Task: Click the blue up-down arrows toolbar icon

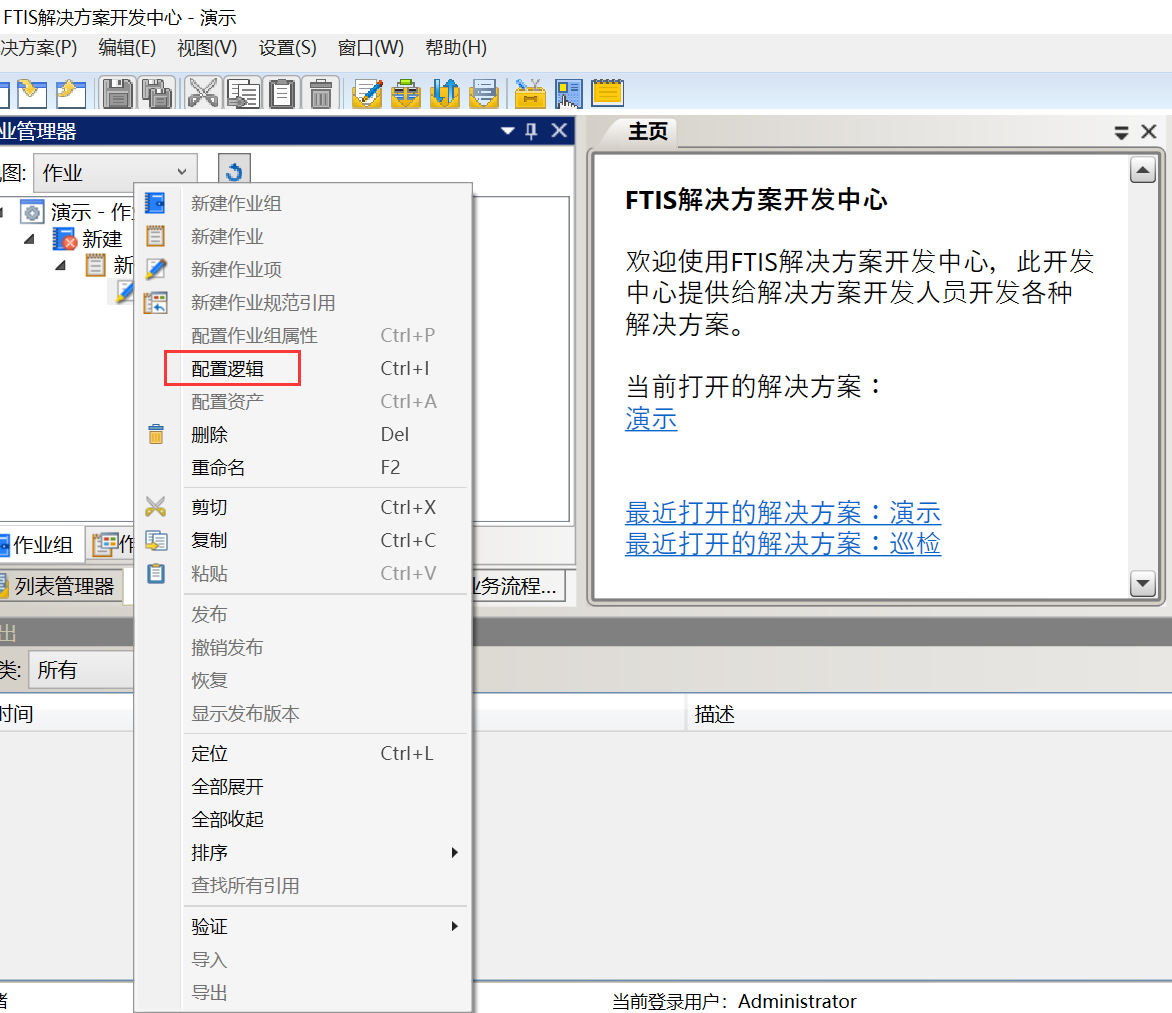Action: [444, 93]
